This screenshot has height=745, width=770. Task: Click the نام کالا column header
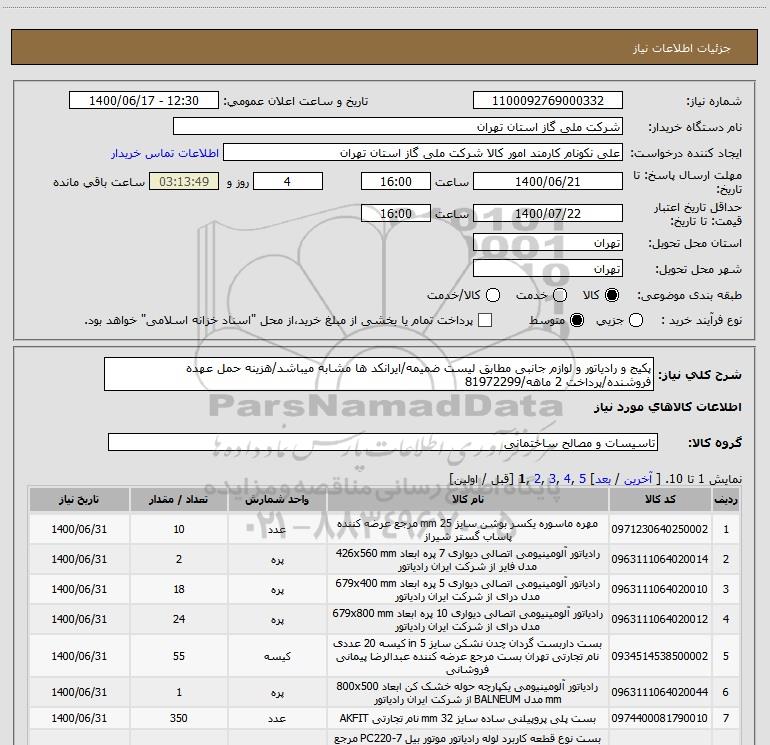[x=468, y=499]
